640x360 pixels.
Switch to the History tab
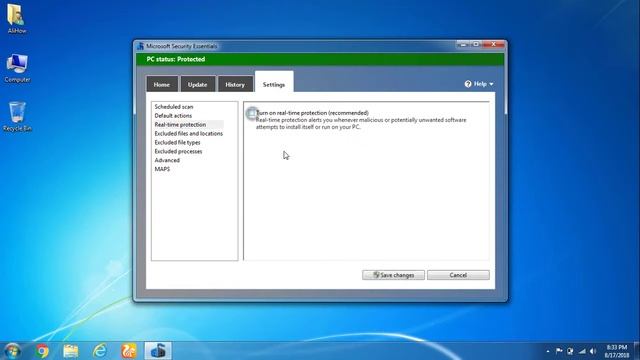point(235,84)
